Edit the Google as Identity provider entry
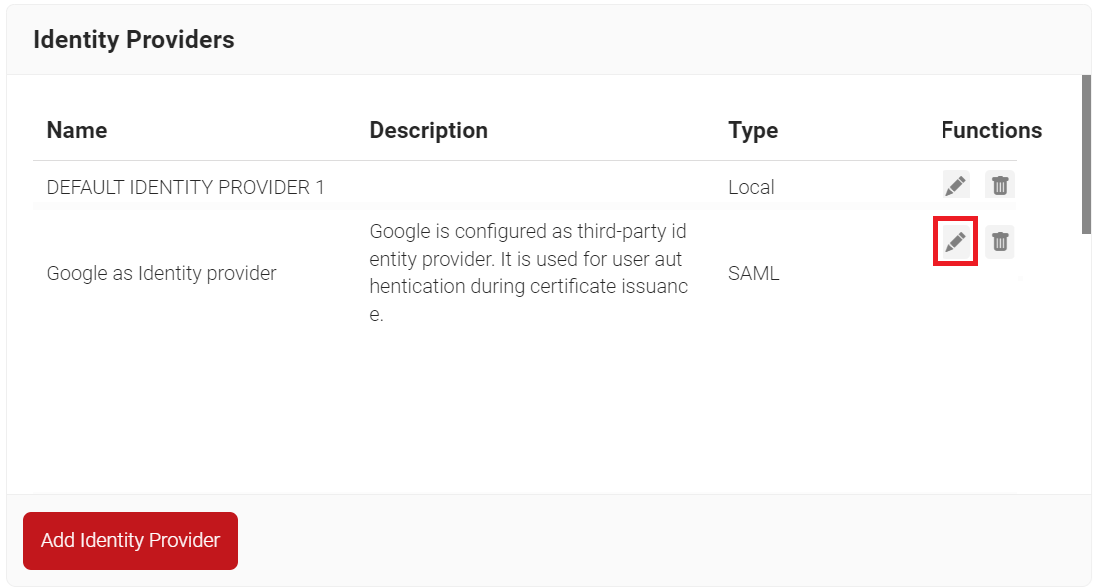 click(x=955, y=241)
